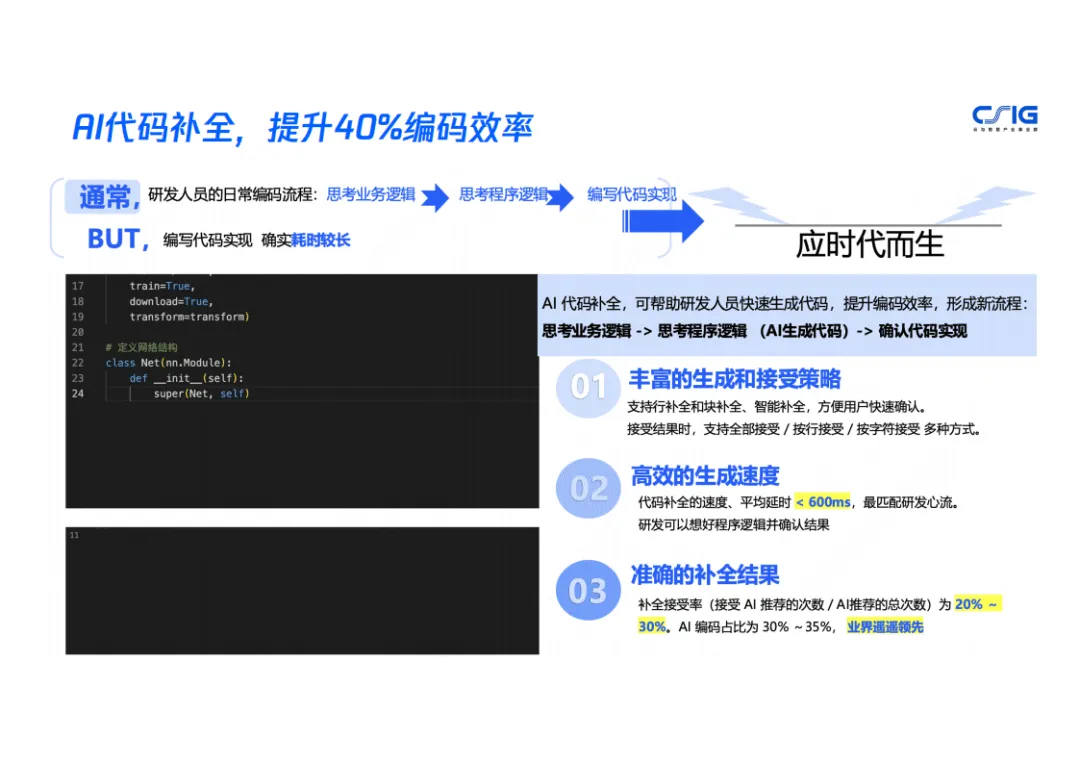Select the heading '应时代而生'

pos(870,245)
